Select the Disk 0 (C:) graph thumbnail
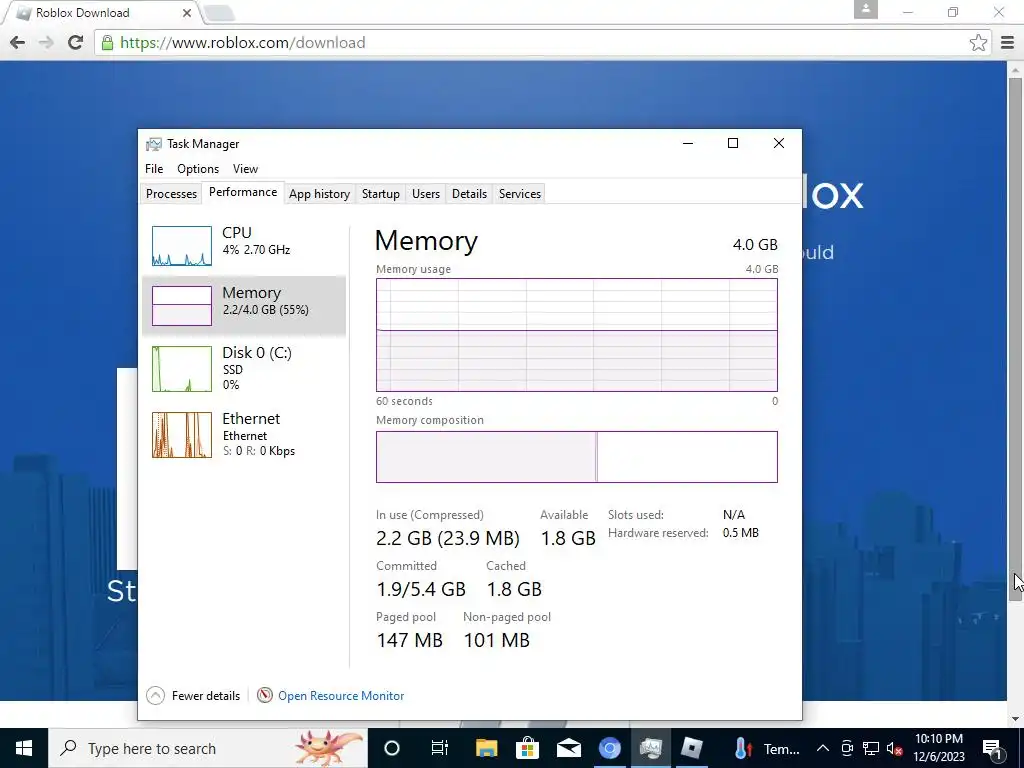Image resolution: width=1024 pixels, height=768 pixels. pyautogui.click(x=182, y=369)
